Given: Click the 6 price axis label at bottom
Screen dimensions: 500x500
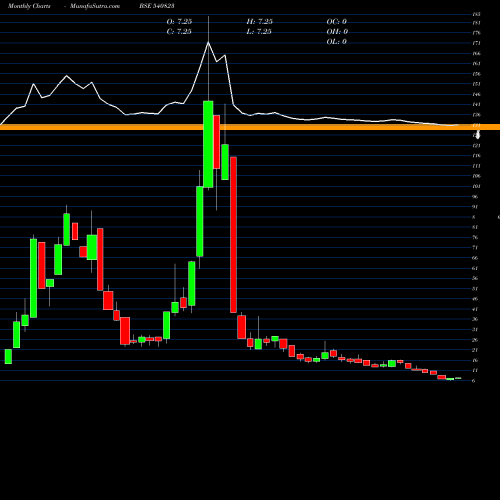Looking at the screenshot, I should (x=474, y=381).
